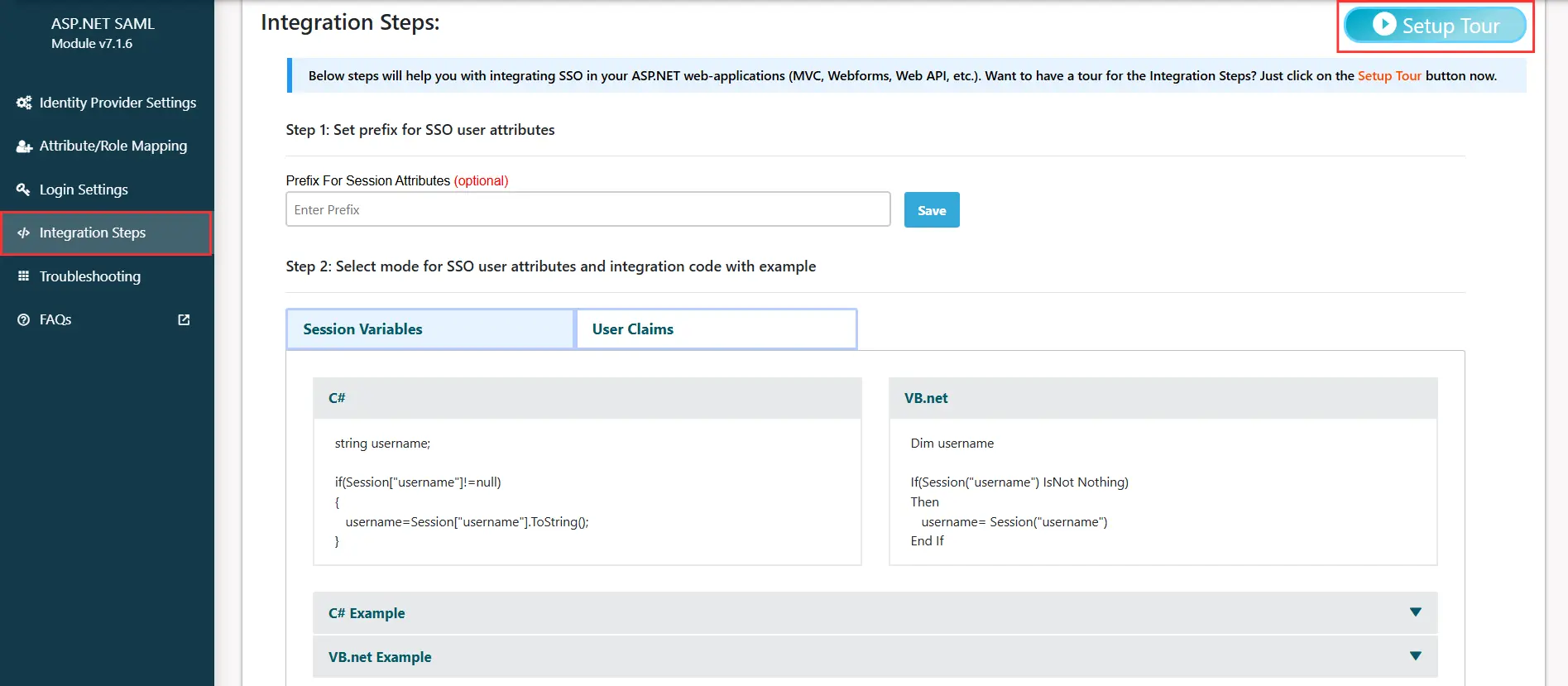
Task: Switch to the User Claims tab
Action: 716,329
